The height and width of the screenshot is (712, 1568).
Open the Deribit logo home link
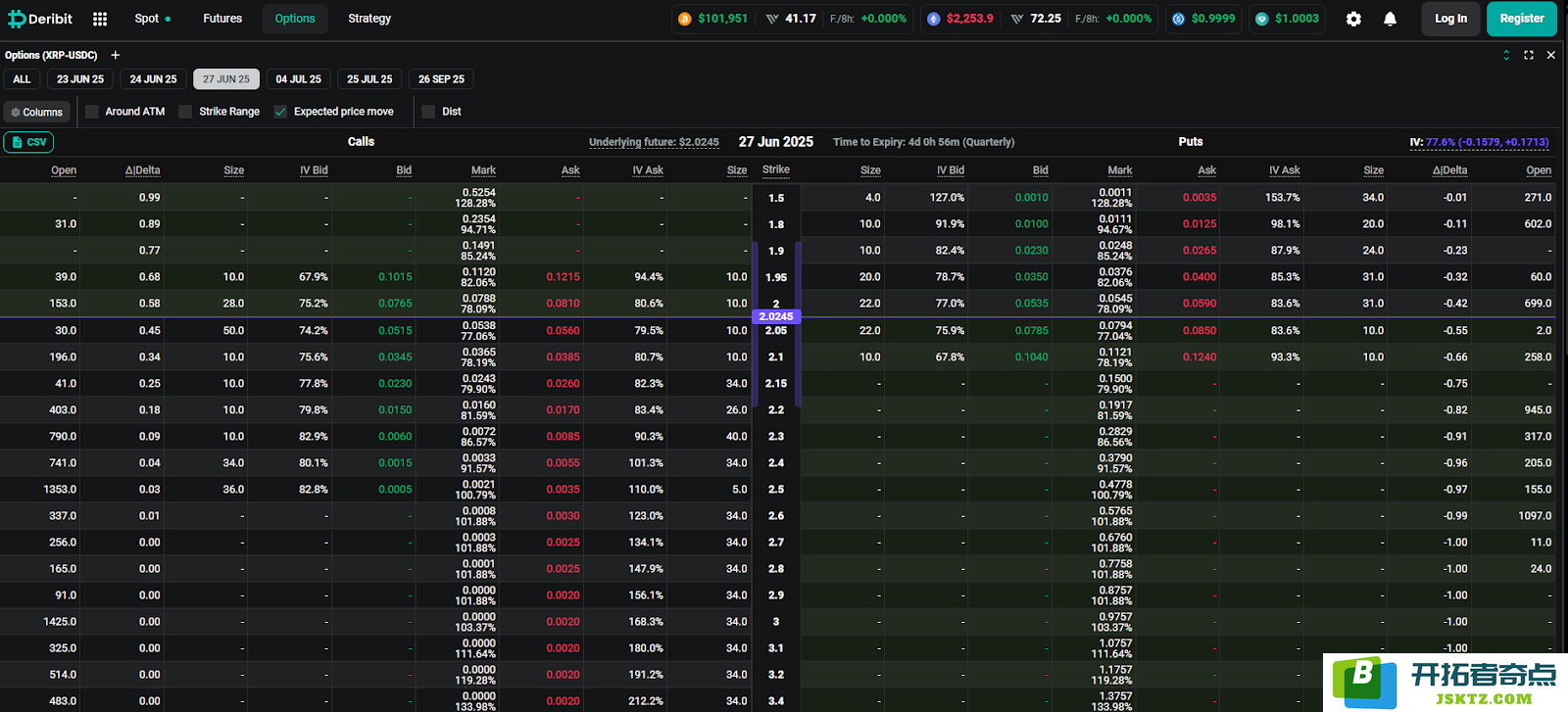pyautogui.click(x=40, y=19)
